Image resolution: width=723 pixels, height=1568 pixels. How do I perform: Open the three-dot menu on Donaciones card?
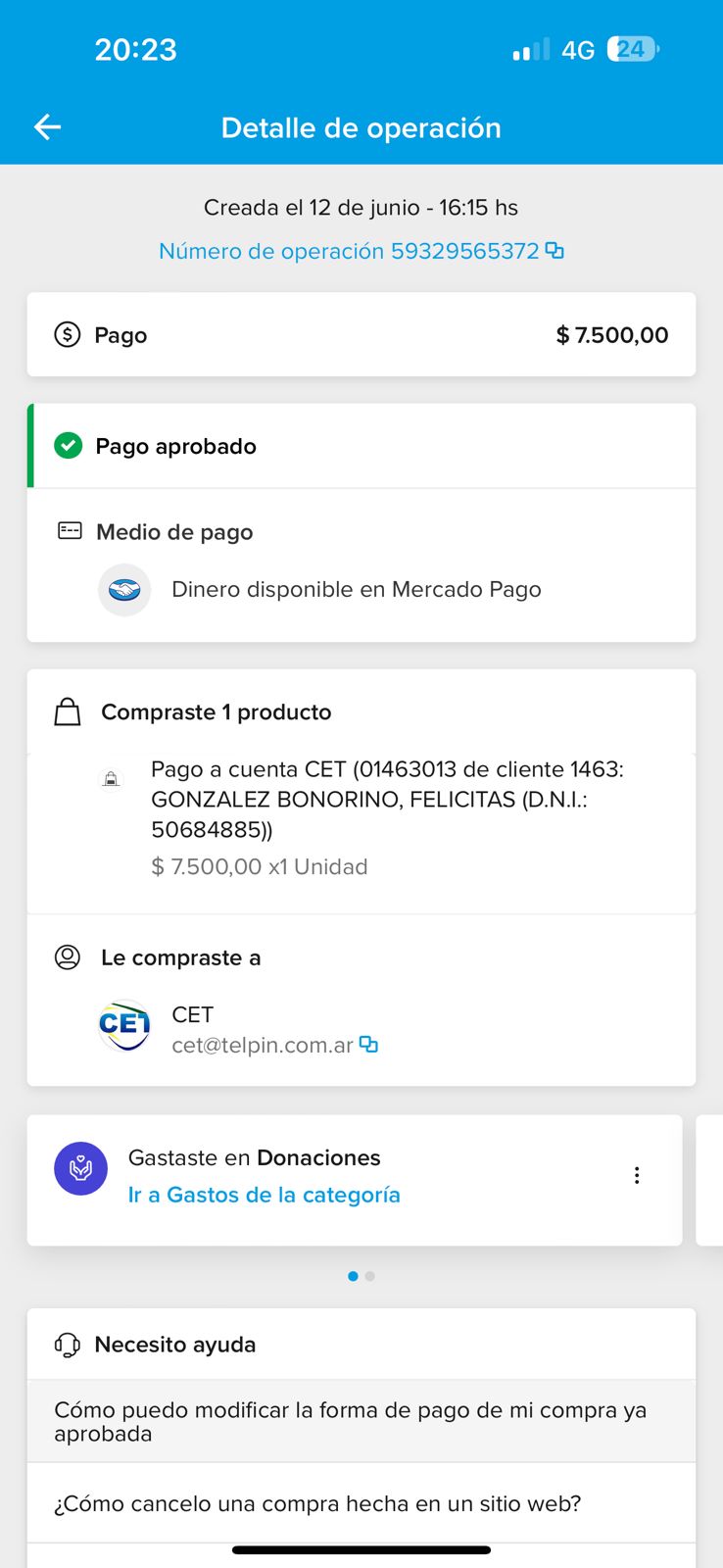(637, 1175)
